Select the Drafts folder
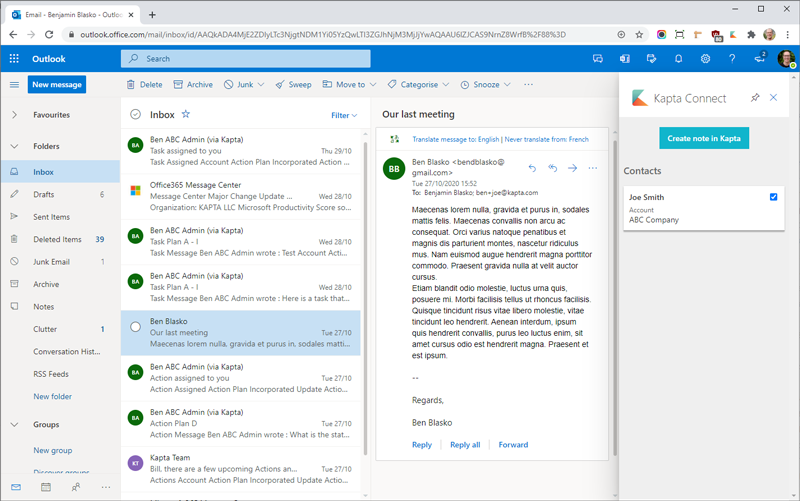This screenshot has width=800, height=501. coord(60,194)
